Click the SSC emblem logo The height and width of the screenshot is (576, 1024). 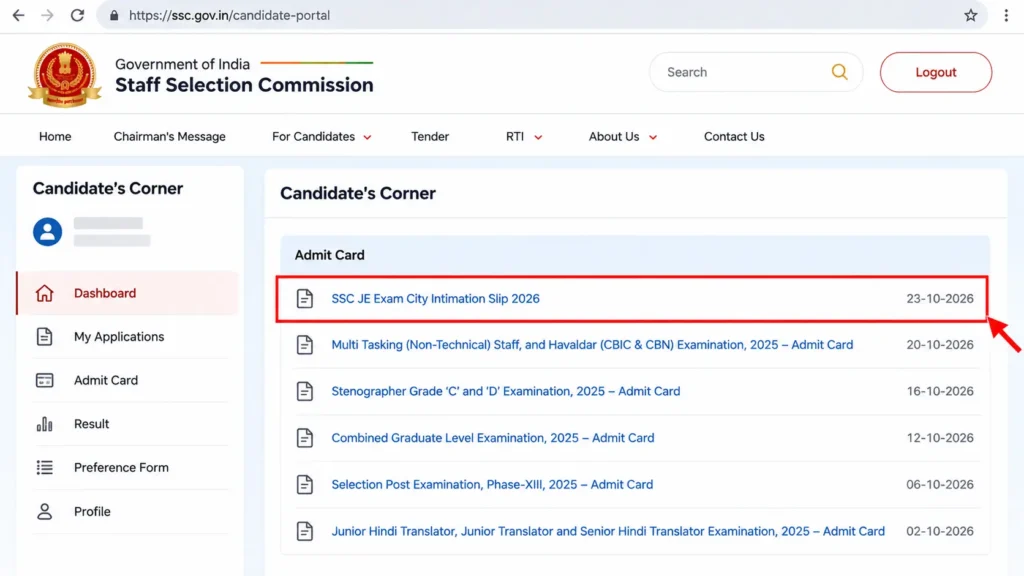click(64, 74)
